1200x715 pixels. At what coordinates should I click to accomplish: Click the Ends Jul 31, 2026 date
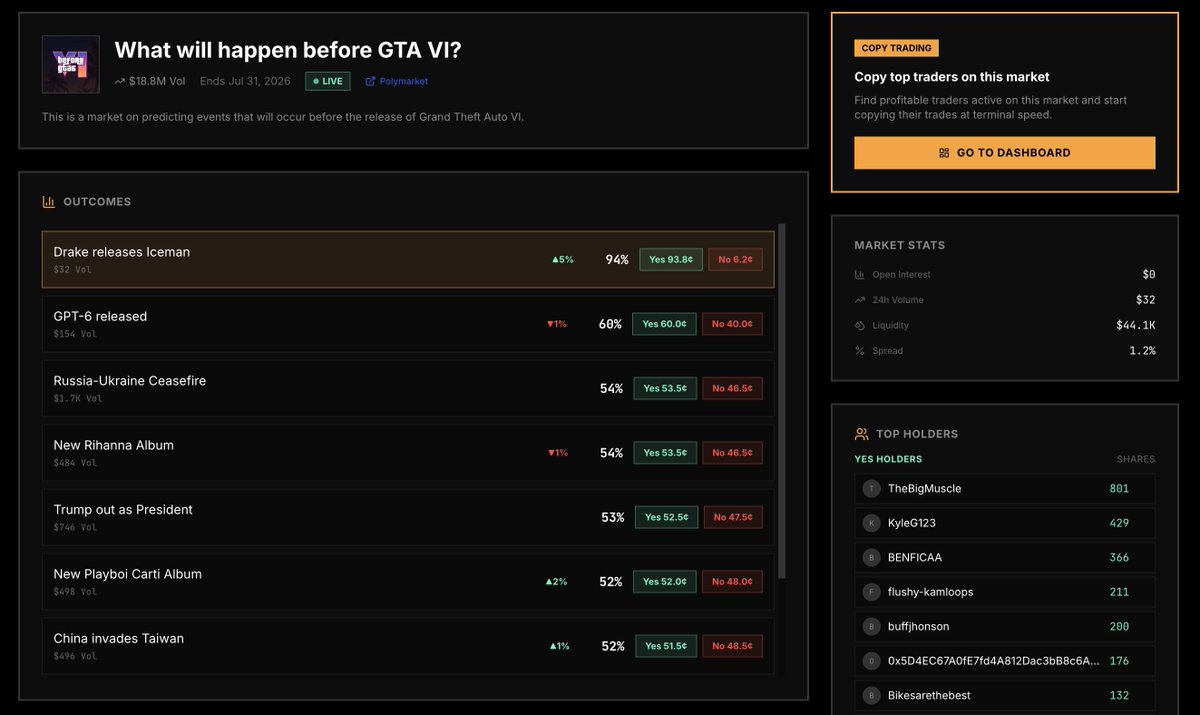click(x=246, y=81)
